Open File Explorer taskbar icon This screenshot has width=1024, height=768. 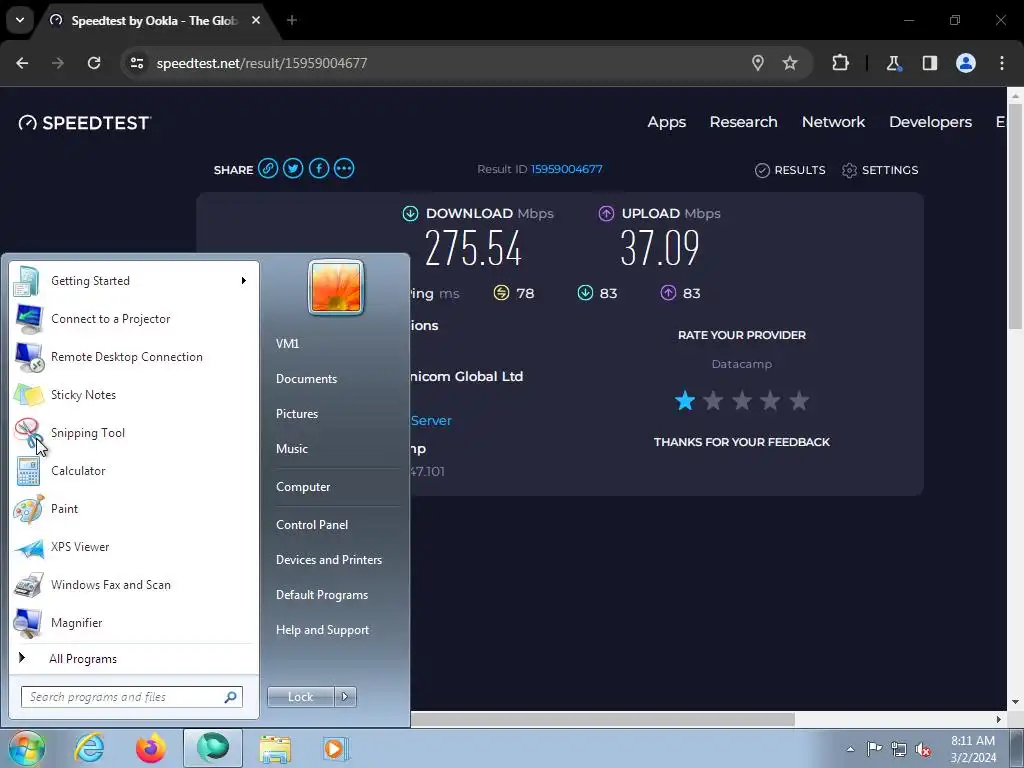coord(275,748)
